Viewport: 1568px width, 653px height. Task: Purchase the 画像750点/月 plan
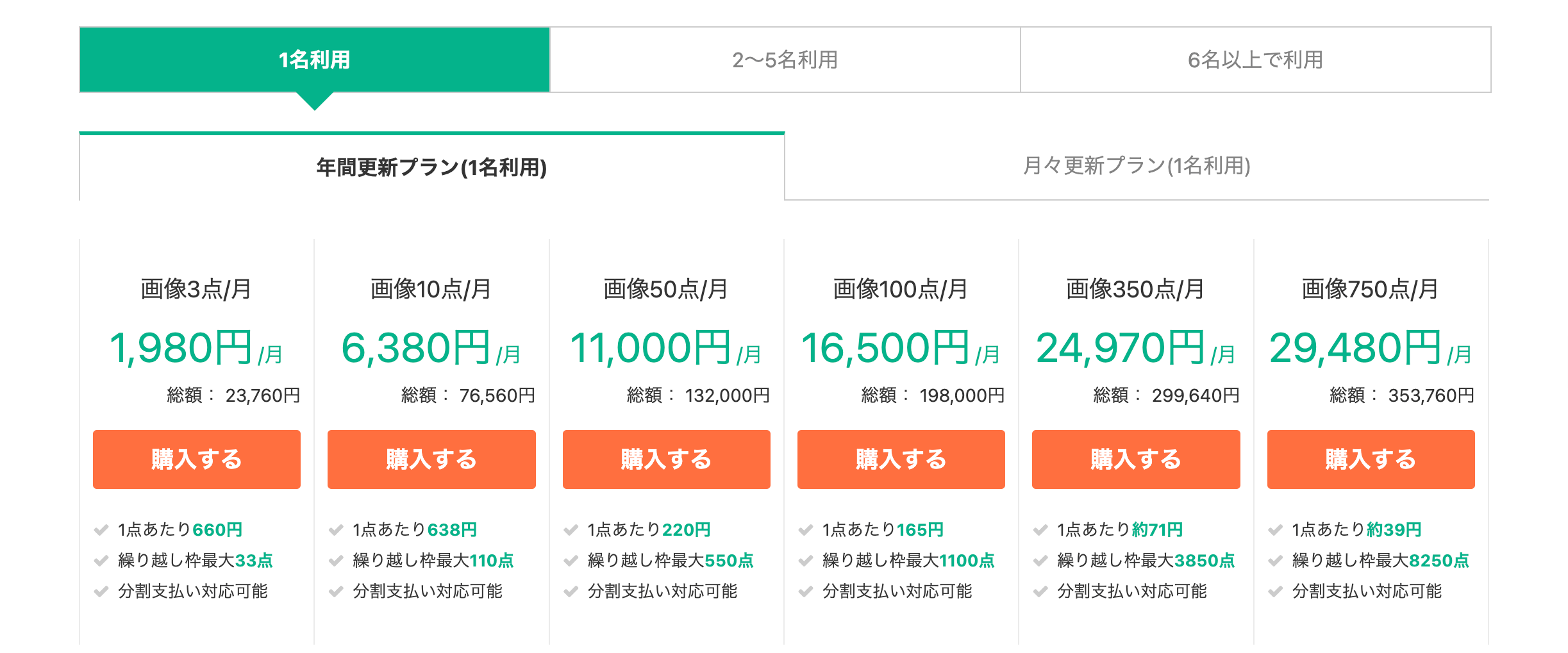1371,459
